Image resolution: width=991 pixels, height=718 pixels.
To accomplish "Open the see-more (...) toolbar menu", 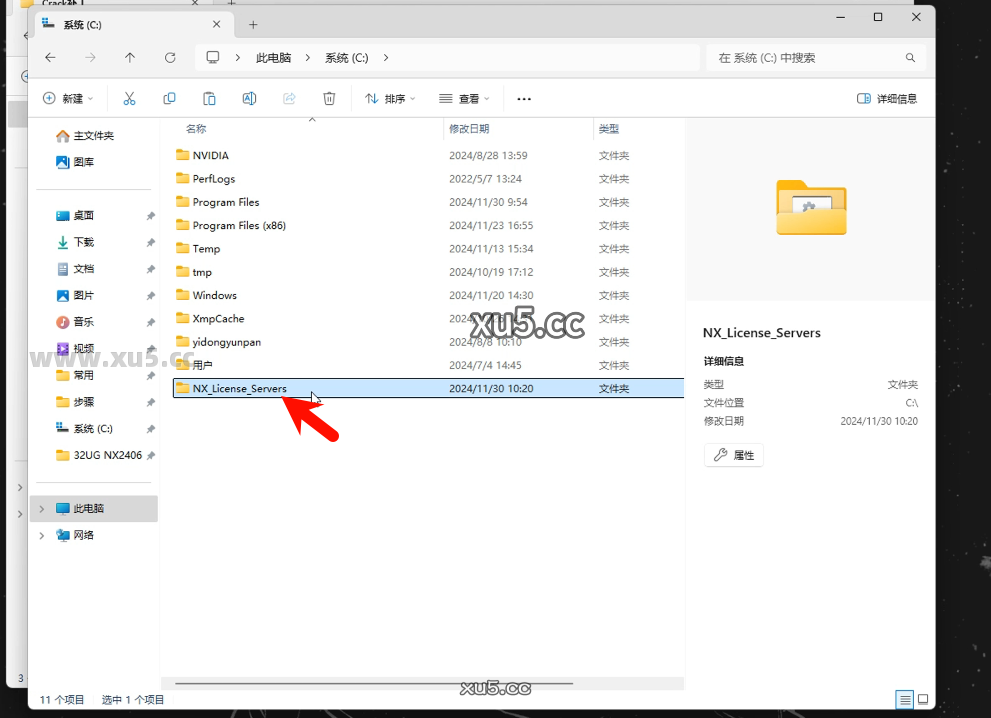I will [524, 98].
